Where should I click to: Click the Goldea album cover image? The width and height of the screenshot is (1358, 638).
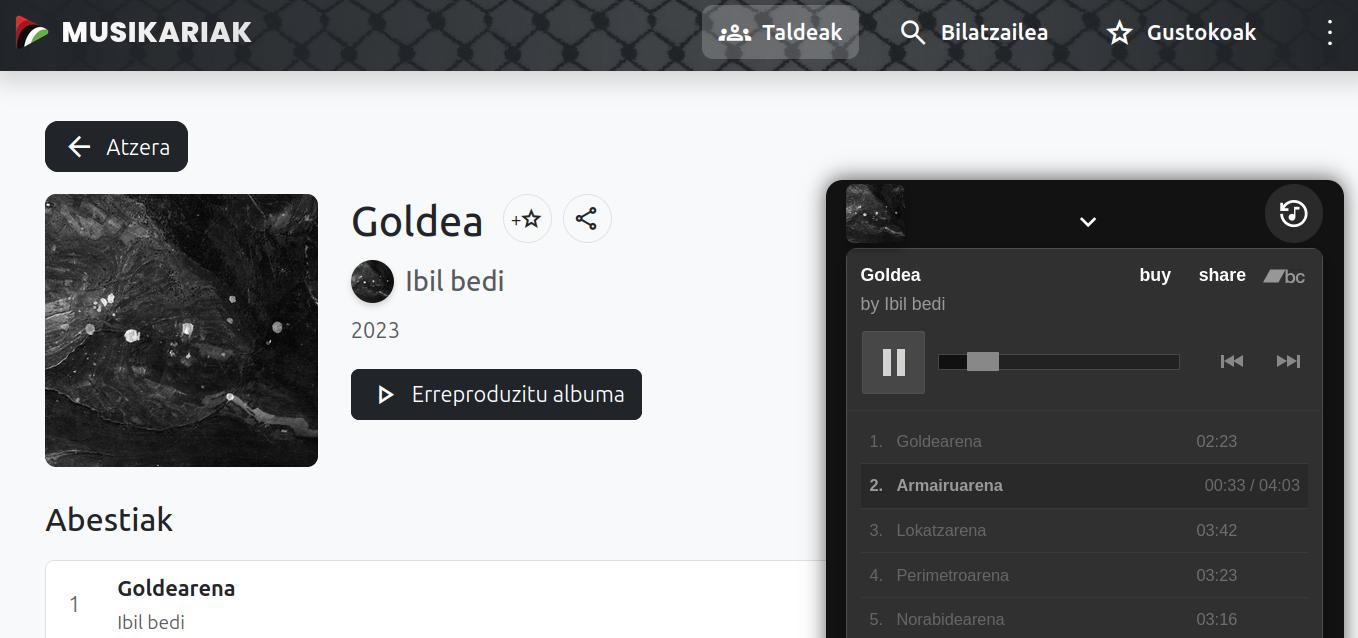tap(181, 330)
